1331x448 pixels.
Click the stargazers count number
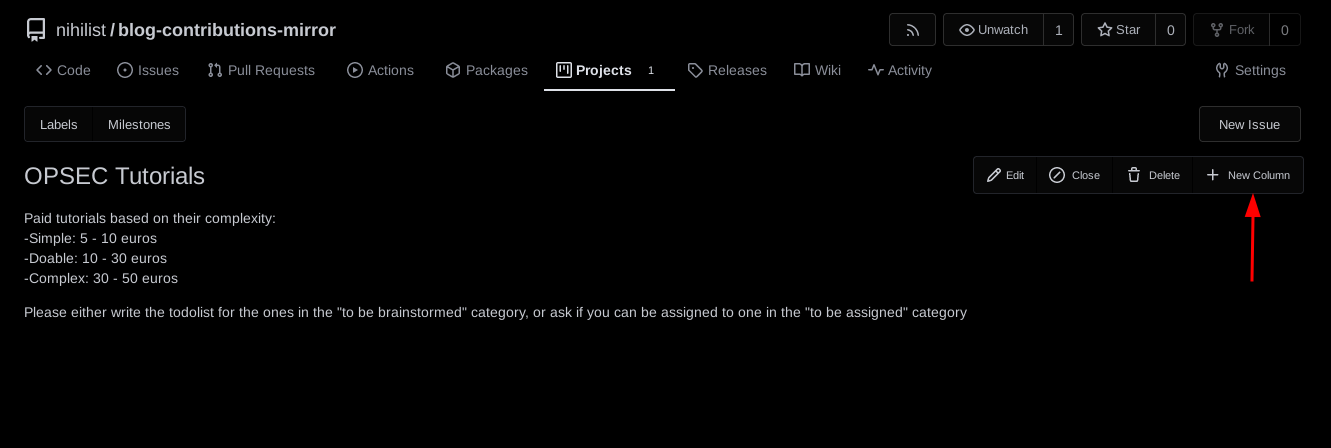[x=1171, y=30]
